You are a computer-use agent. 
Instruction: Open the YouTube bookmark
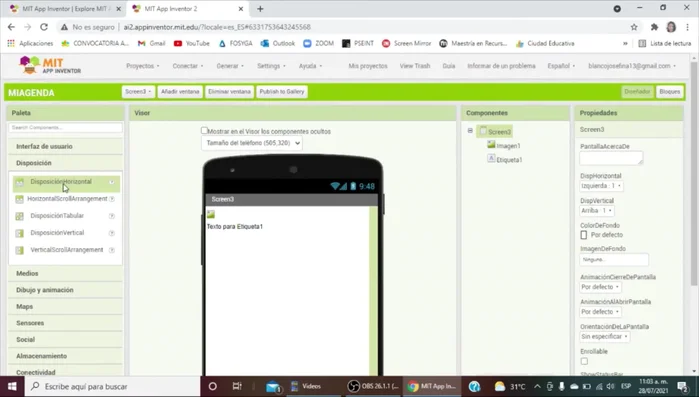click(192, 43)
